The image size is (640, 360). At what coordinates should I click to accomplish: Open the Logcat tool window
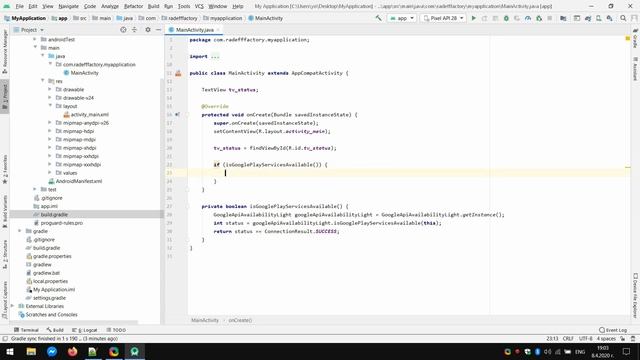(x=85, y=330)
